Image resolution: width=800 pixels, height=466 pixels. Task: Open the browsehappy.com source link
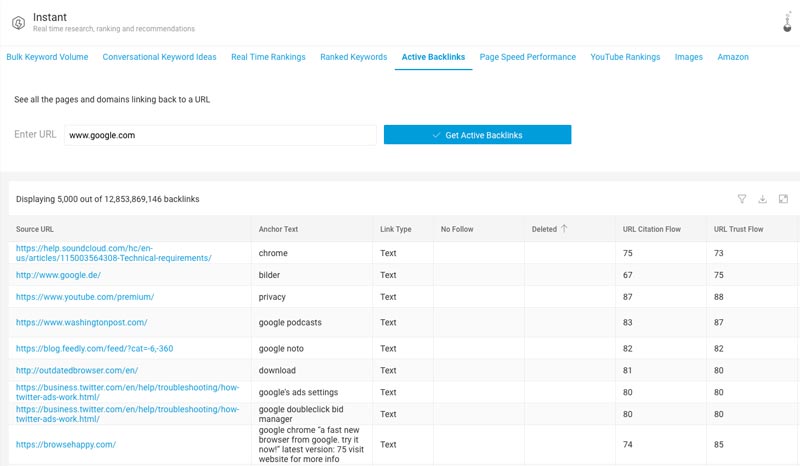[x=66, y=445]
